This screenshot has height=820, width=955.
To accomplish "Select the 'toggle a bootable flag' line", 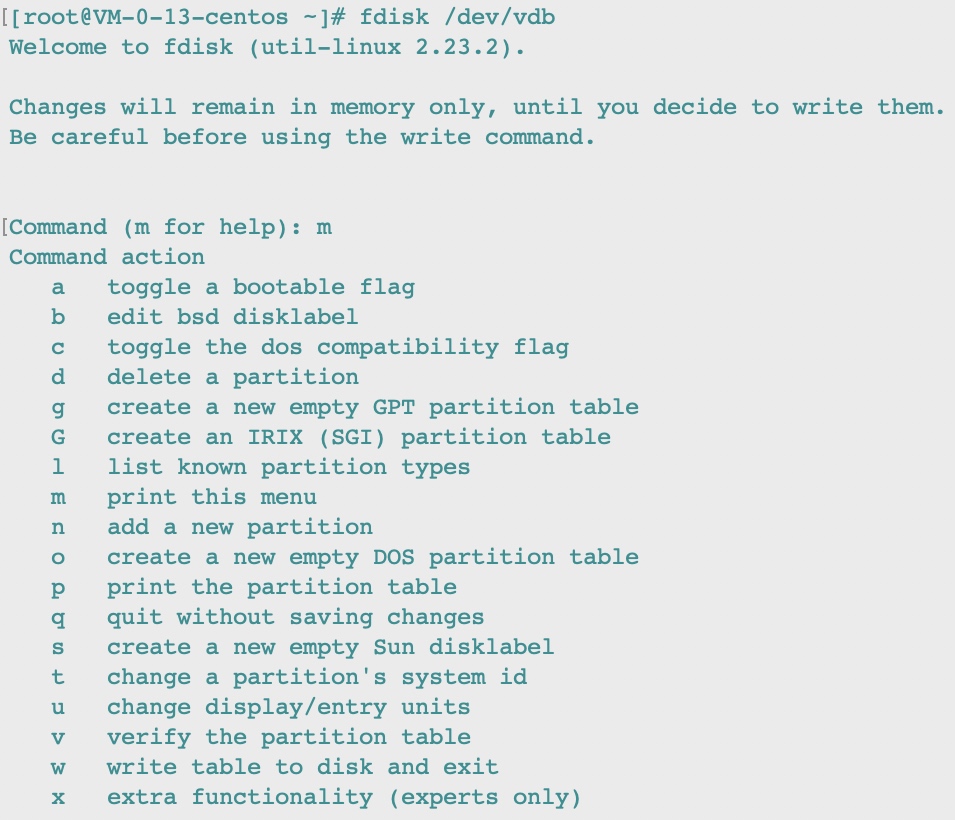I will click(261, 288).
